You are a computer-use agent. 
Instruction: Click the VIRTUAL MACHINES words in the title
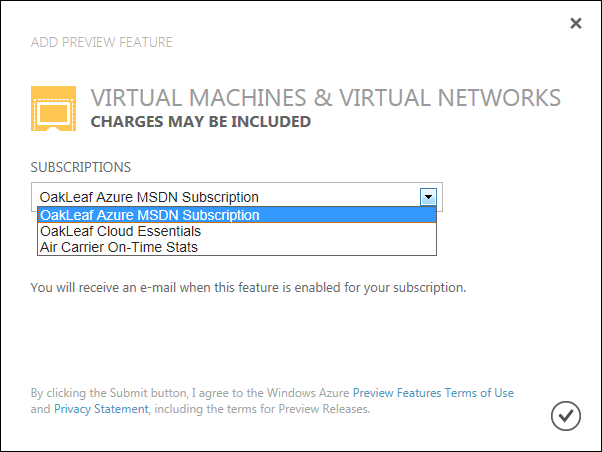click(x=189, y=98)
